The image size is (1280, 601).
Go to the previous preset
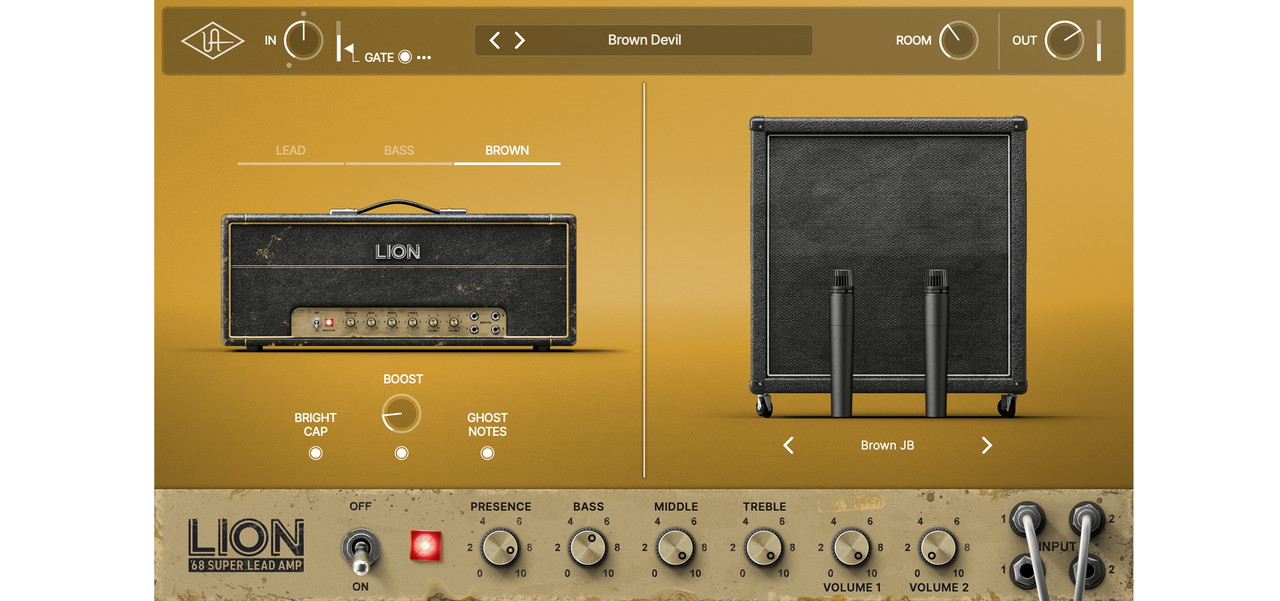pos(494,40)
